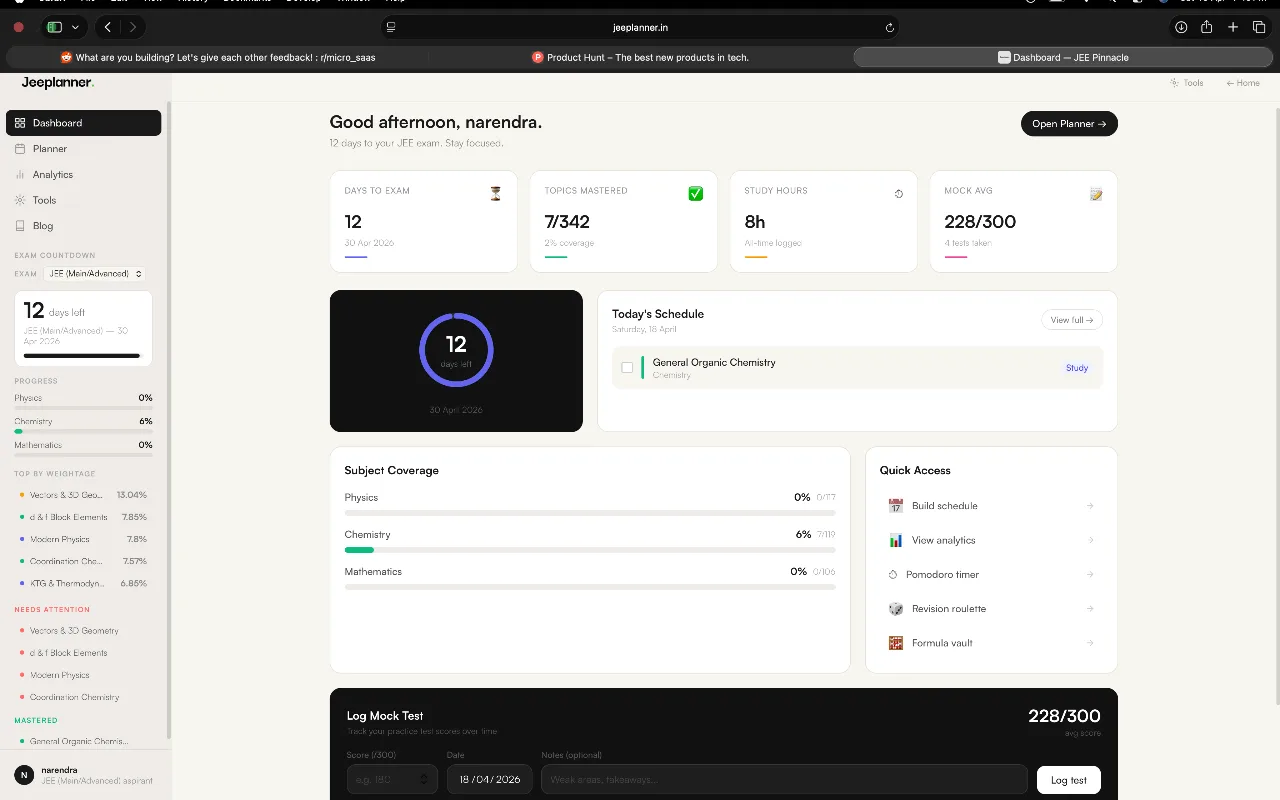The width and height of the screenshot is (1280, 800).
Task: Click the narendra profile avatar
Action: pyautogui.click(x=24, y=775)
